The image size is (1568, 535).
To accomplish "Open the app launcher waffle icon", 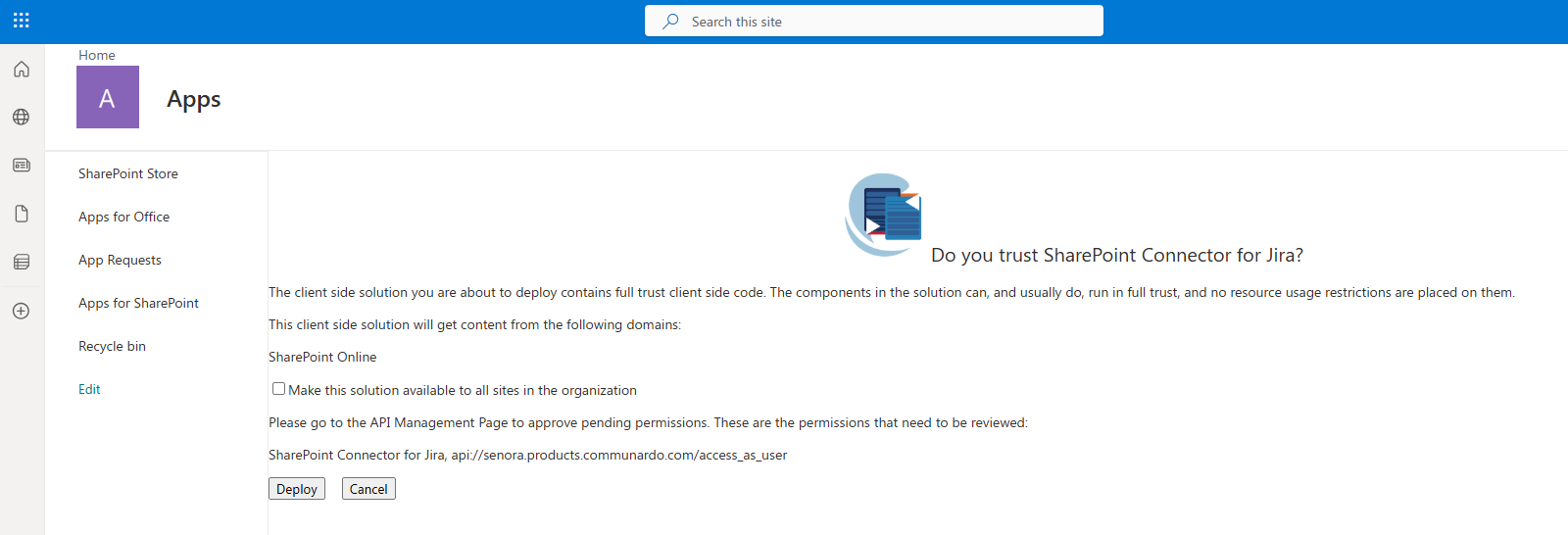I will click(x=22, y=21).
